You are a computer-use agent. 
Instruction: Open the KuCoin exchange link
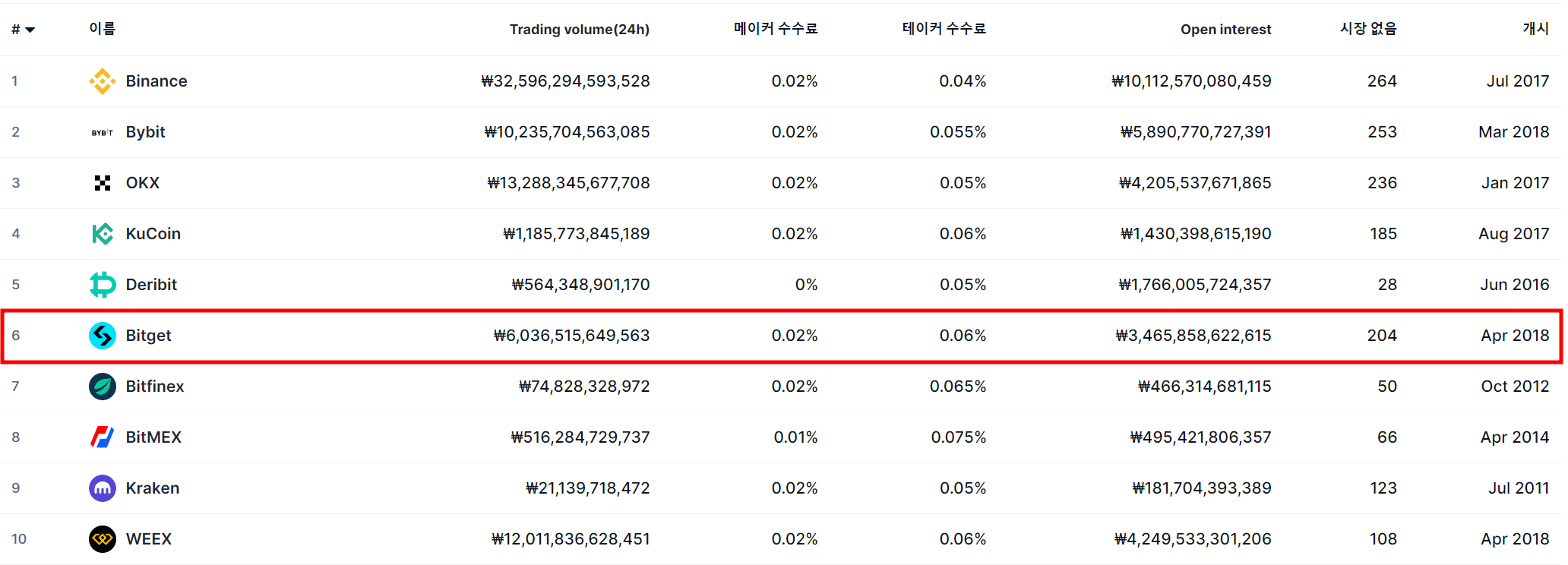pyautogui.click(x=153, y=234)
